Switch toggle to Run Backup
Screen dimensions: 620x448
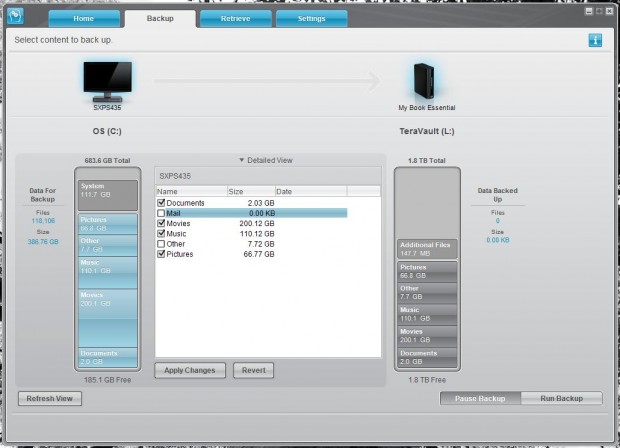click(x=562, y=398)
